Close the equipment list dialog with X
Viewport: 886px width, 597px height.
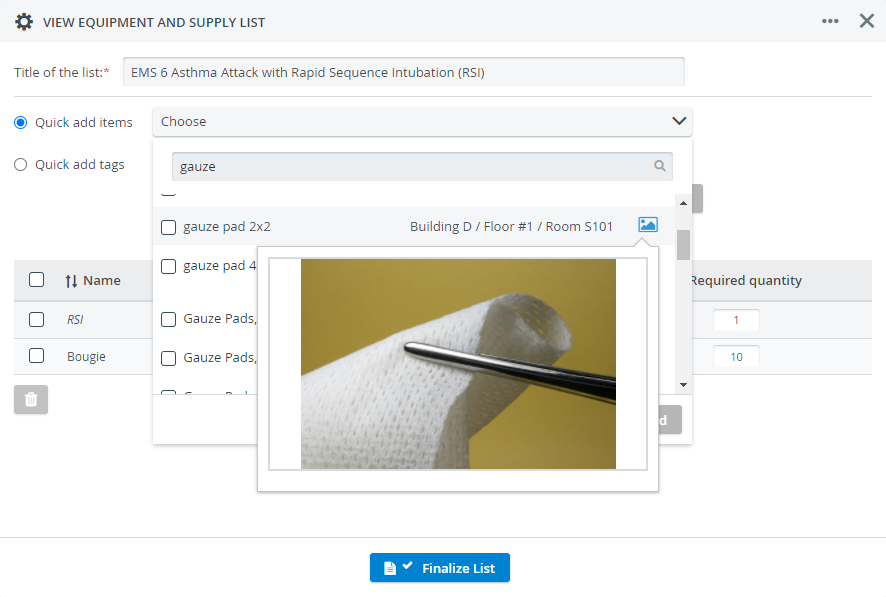pos(867,21)
